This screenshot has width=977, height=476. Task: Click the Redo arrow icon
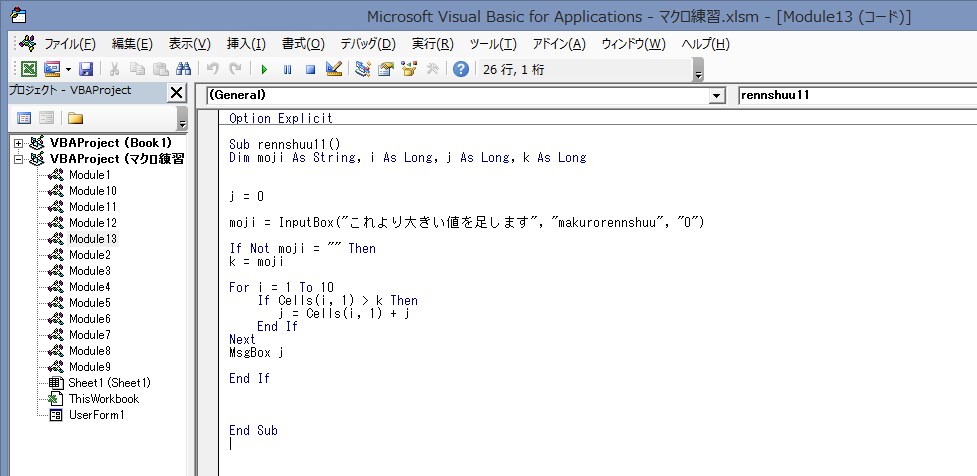click(236, 69)
